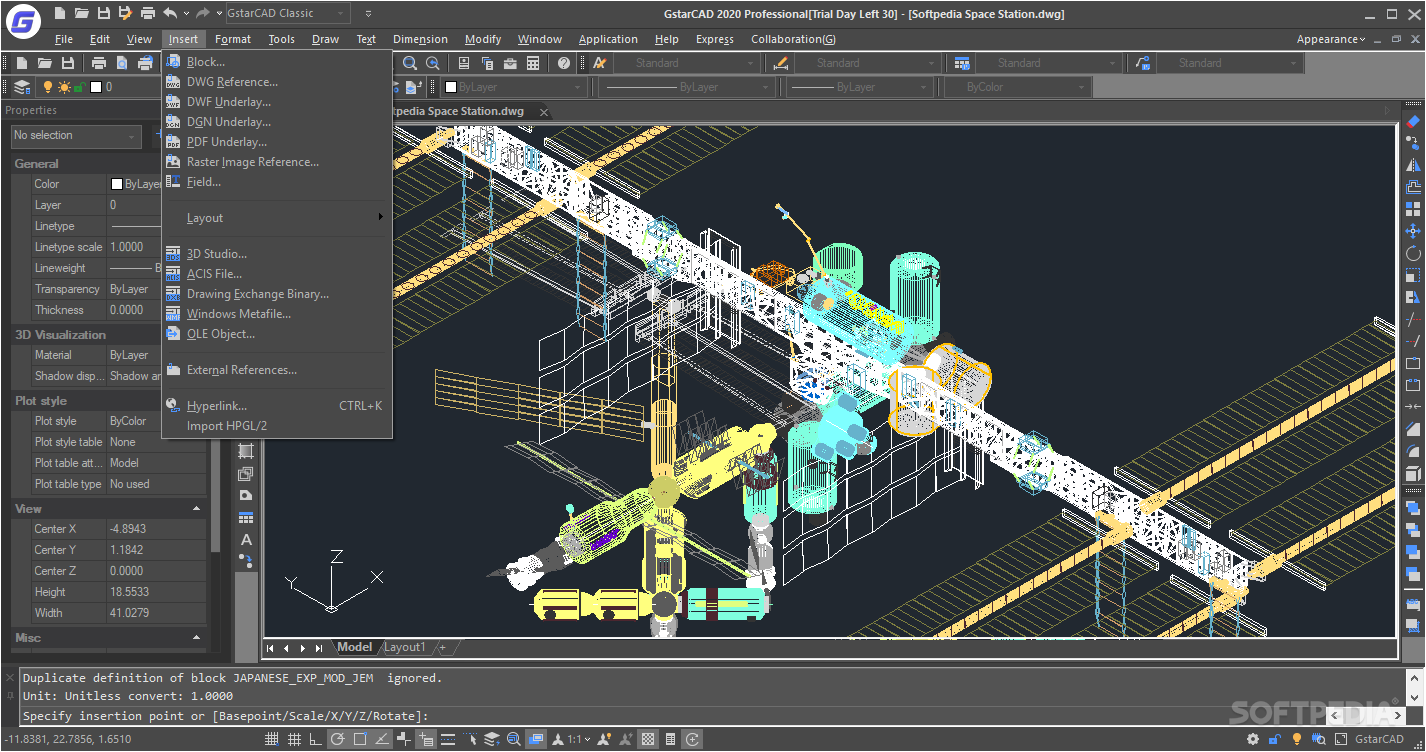Select the Rotate tool in right toolbar

coord(1413,253)
